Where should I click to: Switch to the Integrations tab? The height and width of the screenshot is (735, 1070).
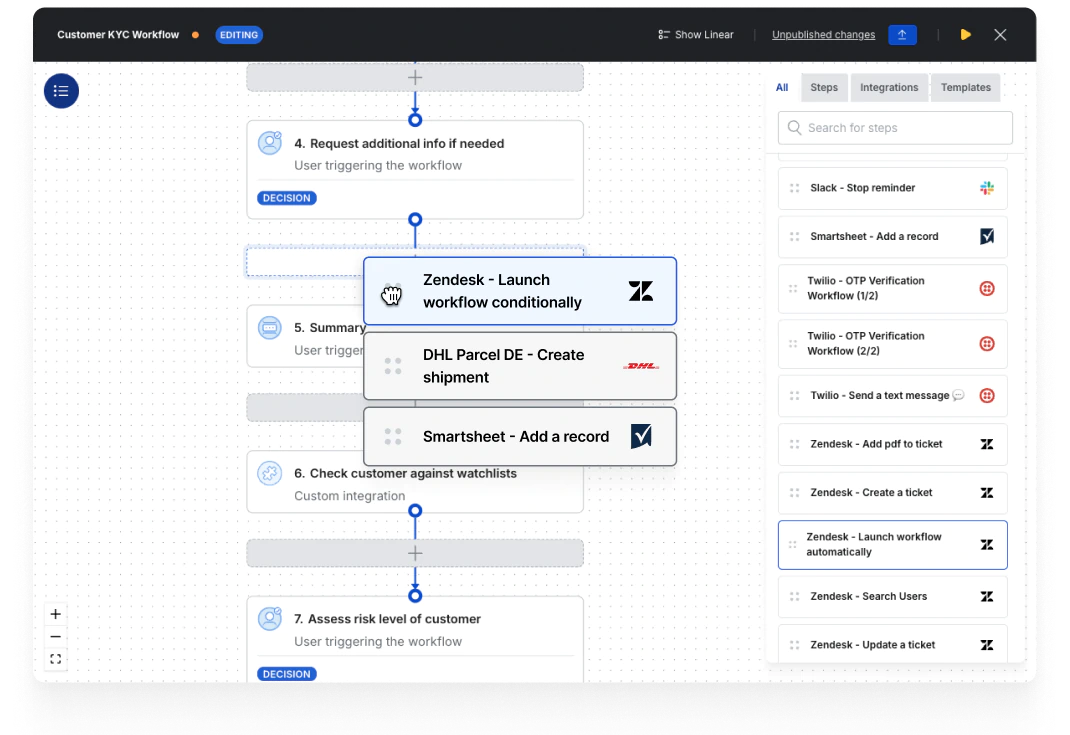pyautogui.click(x=888, y=87)
